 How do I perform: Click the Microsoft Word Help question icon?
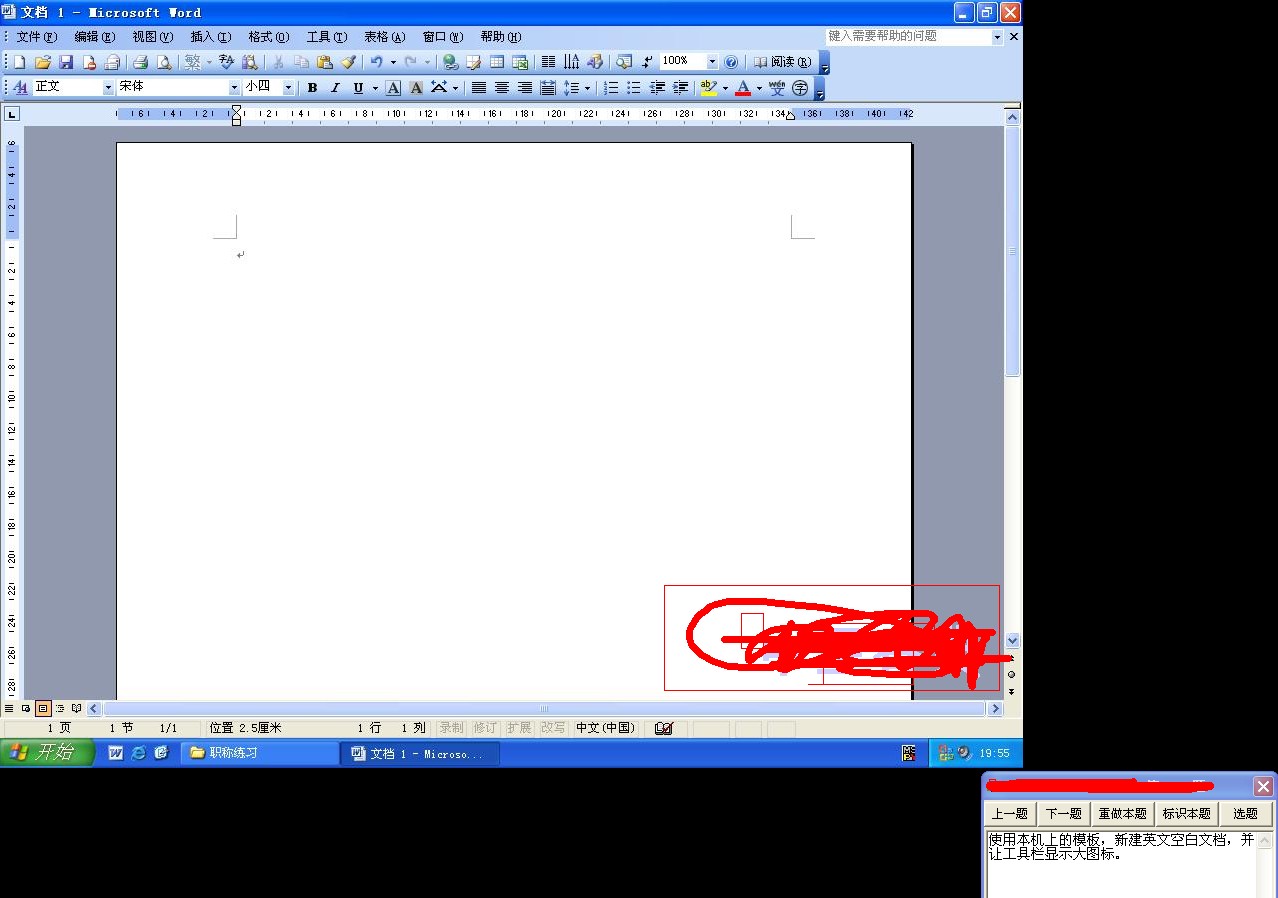(731, 62)
